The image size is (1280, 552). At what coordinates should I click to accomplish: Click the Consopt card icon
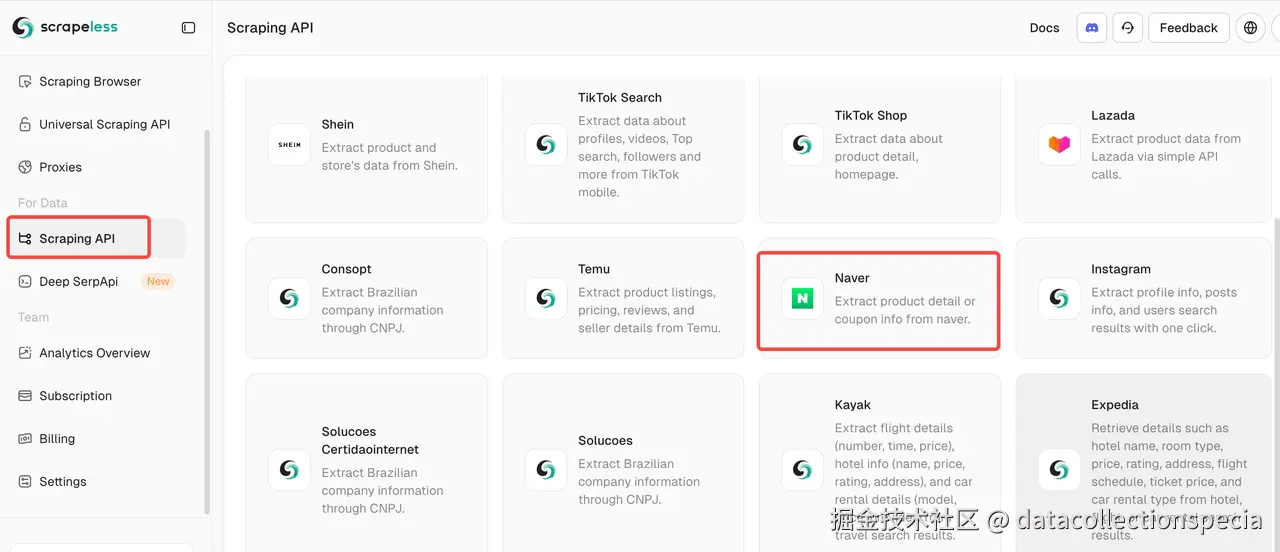pyautogui.click(x=289, y=298)
